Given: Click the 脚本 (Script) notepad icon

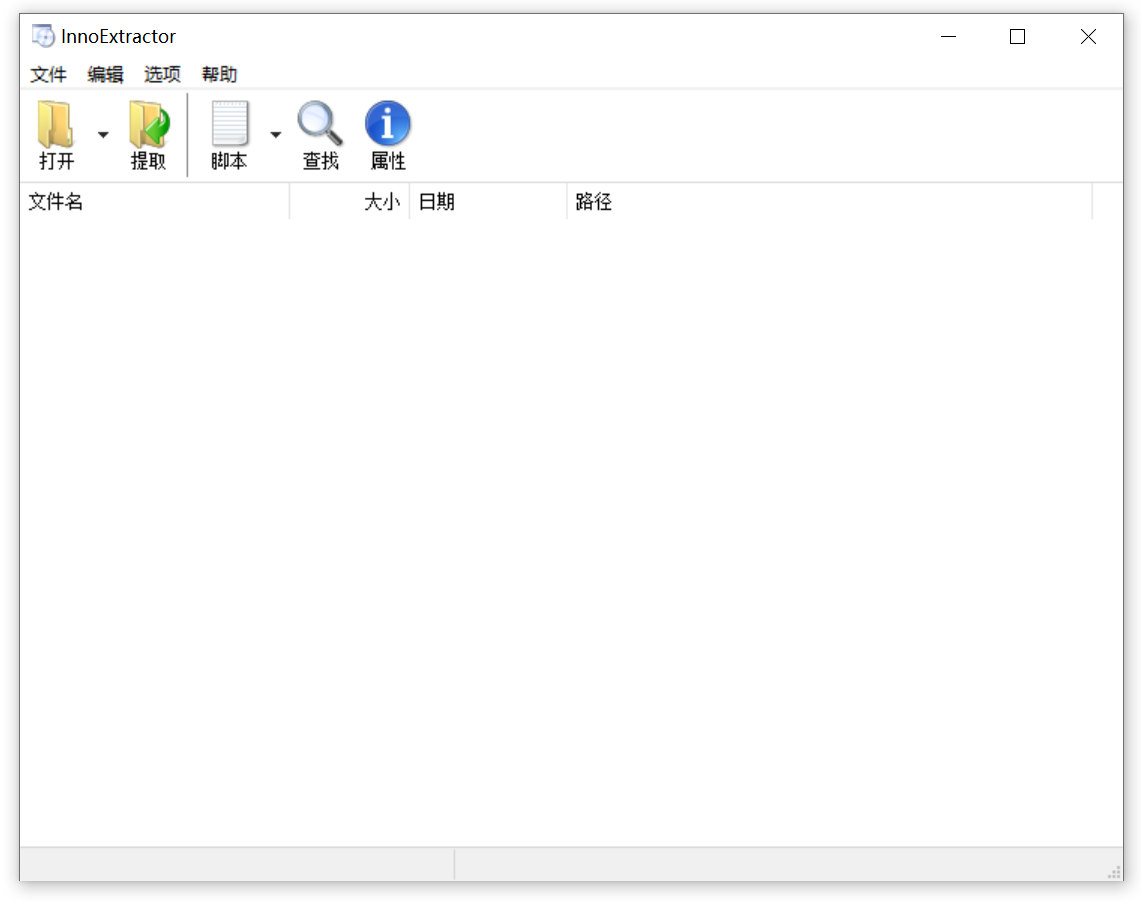Looking at the screenshot, I should coord(229,125).
